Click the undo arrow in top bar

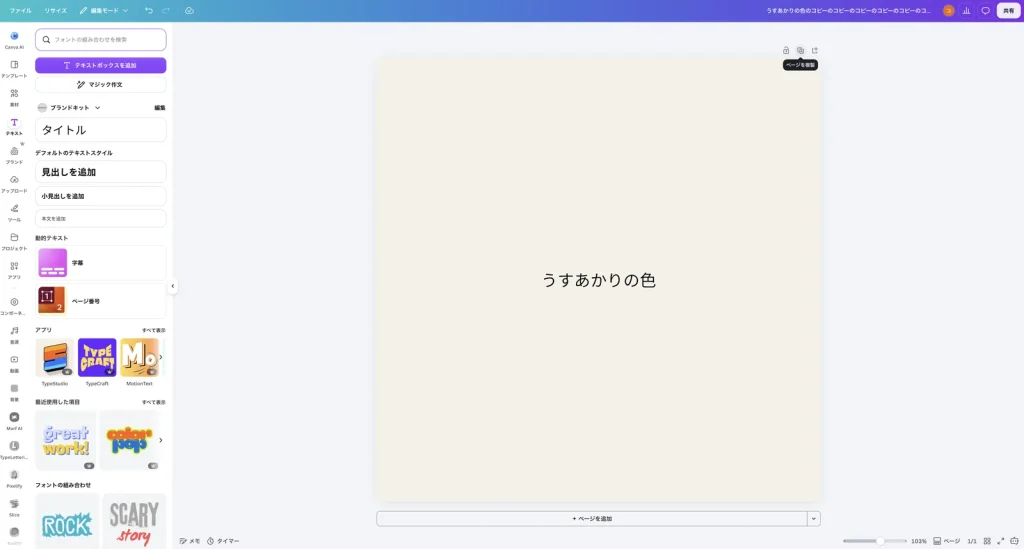point(149,10)
